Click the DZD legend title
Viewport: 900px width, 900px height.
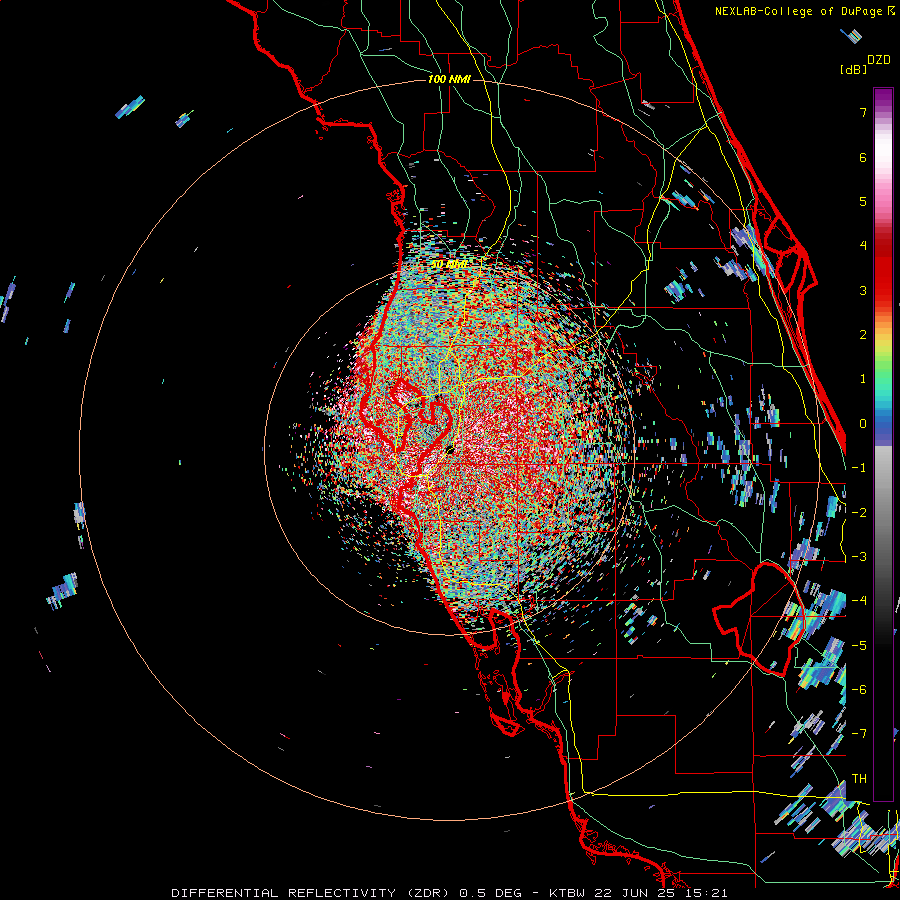(x=879, y=60)
